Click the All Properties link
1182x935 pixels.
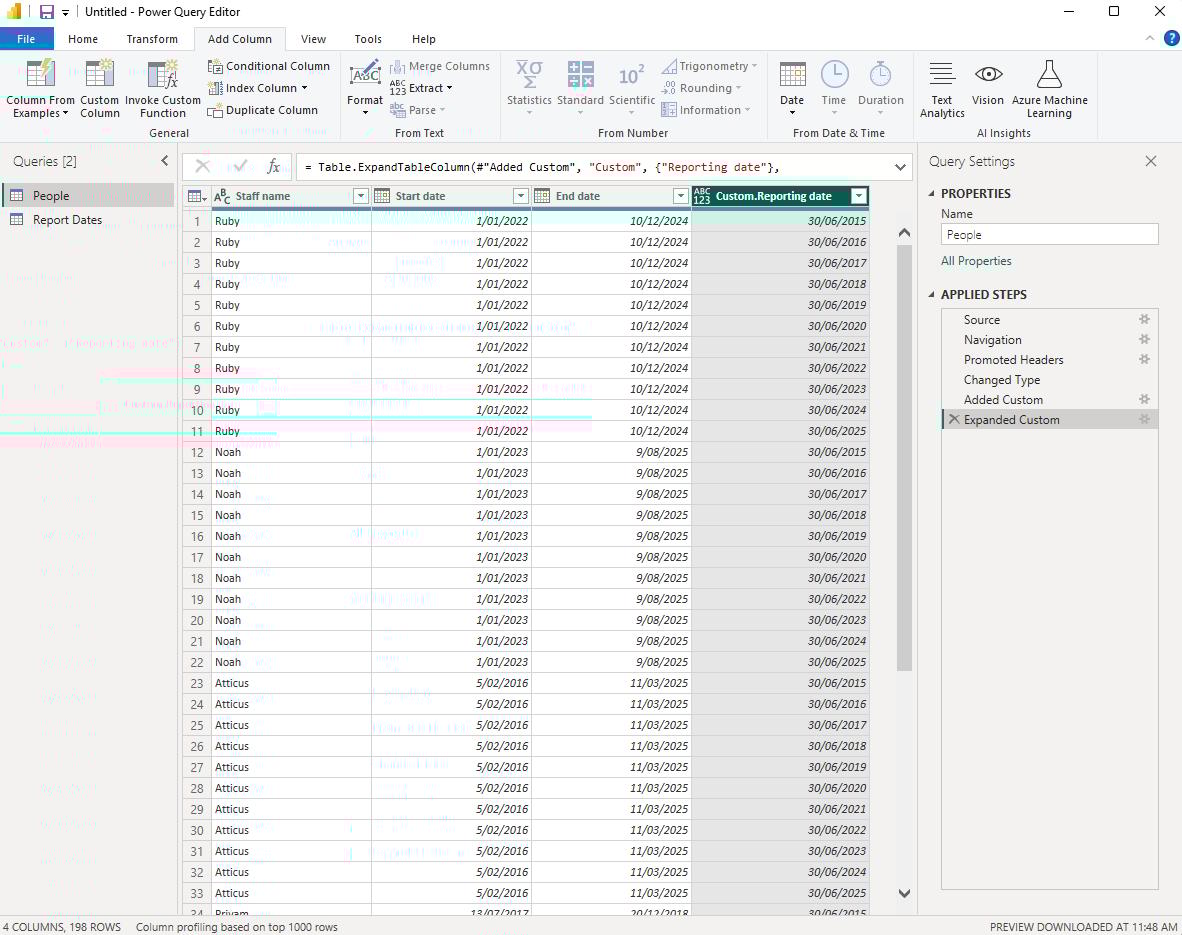coord(976,261)
